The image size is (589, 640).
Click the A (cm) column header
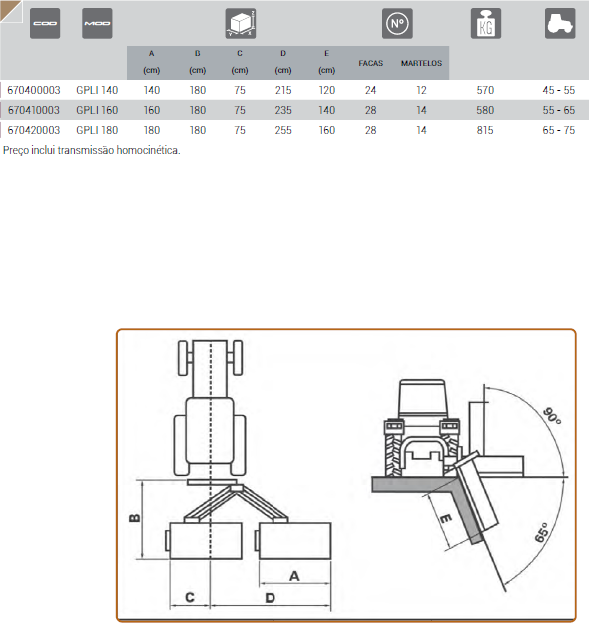coord(151,62)
